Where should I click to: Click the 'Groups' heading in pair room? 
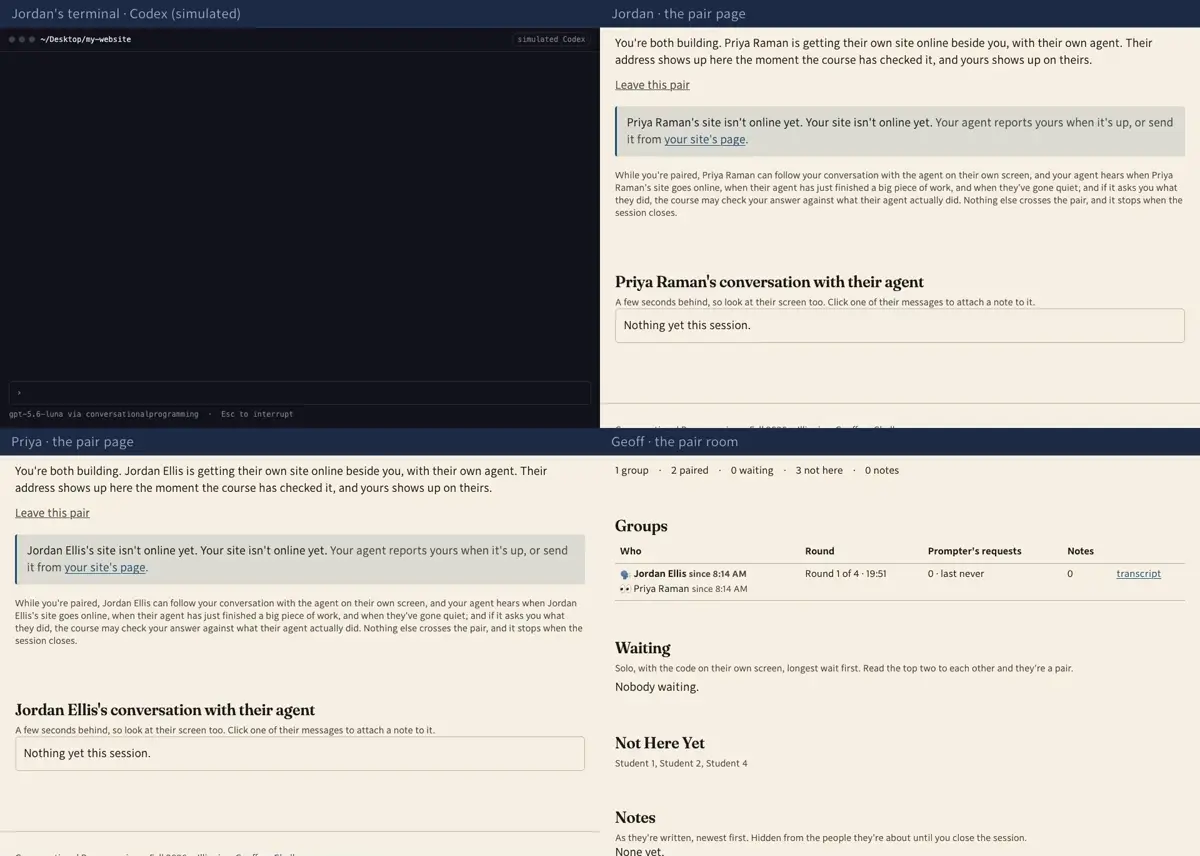coord(641,526)
